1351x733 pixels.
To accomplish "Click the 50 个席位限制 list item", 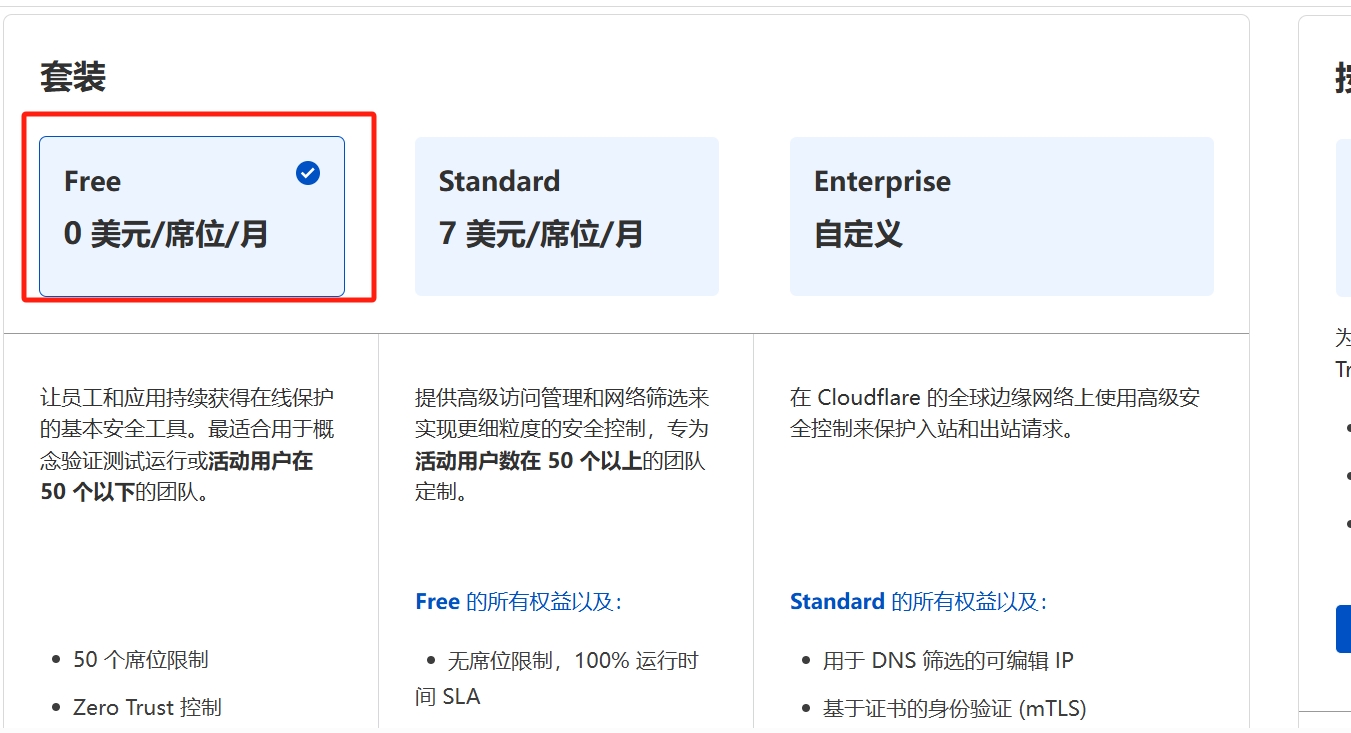I will coord(141,660).
